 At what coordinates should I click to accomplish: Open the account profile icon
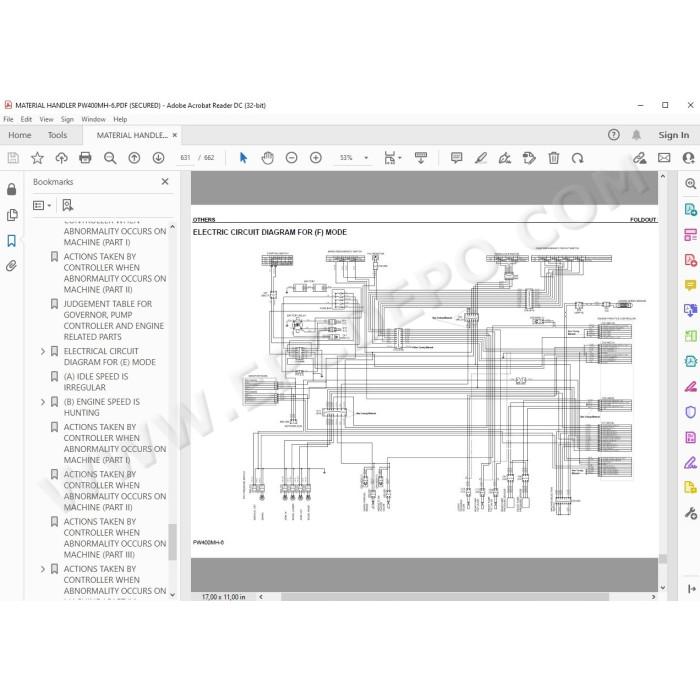[689, 158]
